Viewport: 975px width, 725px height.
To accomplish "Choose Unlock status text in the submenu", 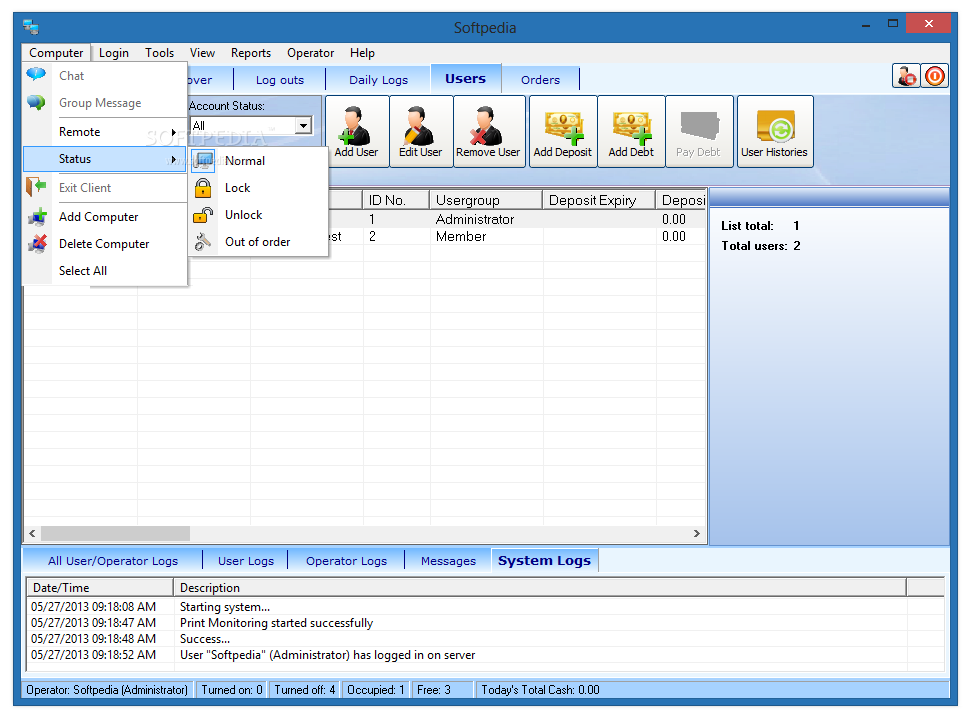I will pos(244,215).
